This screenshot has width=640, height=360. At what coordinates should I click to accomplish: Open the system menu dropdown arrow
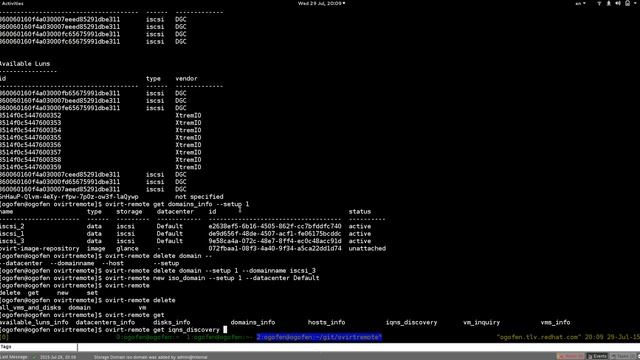tap(636, 3)
